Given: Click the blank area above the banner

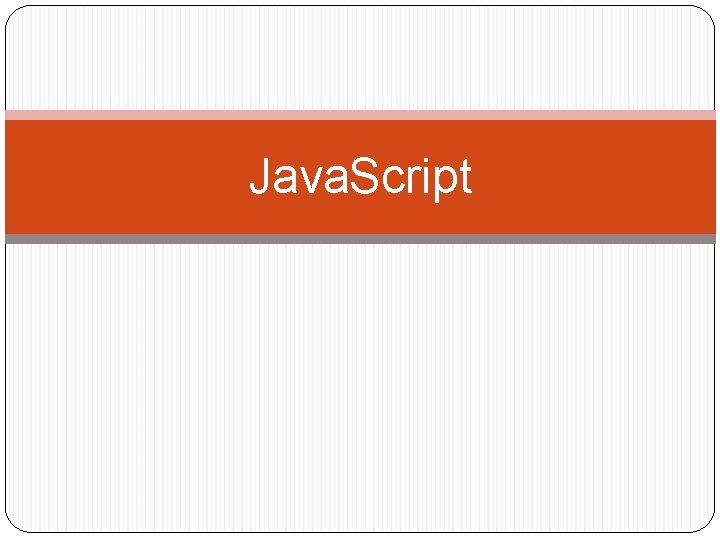Looking at the screenshot, I should click(x=360, y=58).
